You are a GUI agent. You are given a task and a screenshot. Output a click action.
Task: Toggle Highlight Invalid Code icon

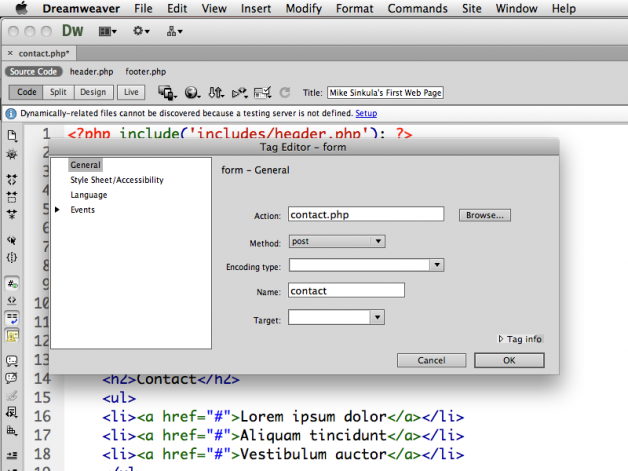click(12, 301)
